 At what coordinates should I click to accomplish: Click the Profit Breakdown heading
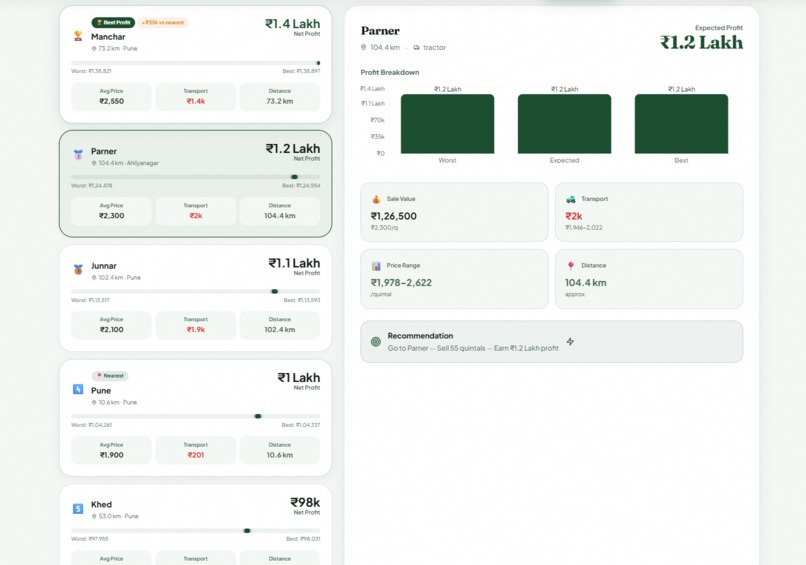[x=390, y=72]
